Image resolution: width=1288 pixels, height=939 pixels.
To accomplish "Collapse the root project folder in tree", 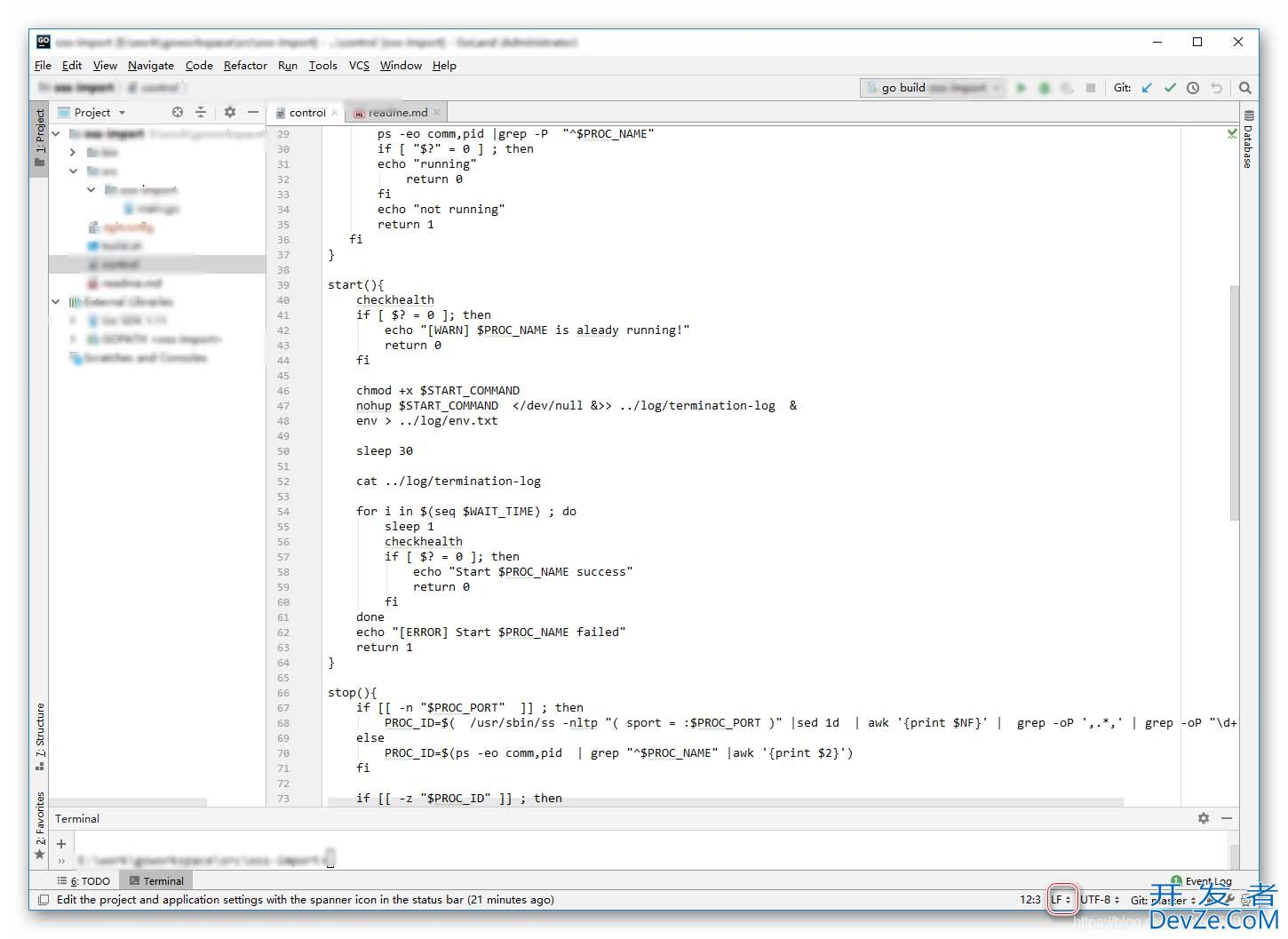I will pos(56,134).
